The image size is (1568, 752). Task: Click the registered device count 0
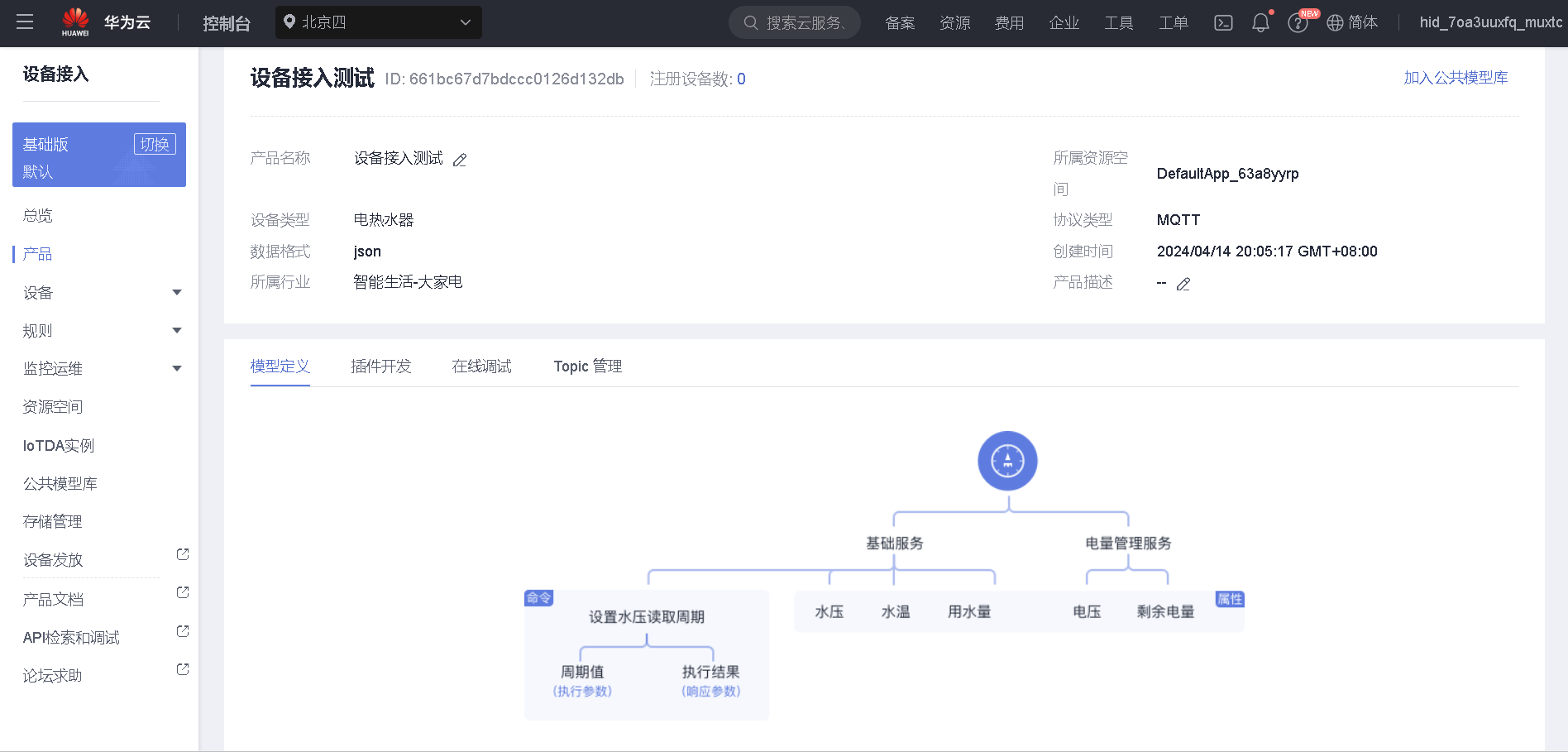click(741, 79)
